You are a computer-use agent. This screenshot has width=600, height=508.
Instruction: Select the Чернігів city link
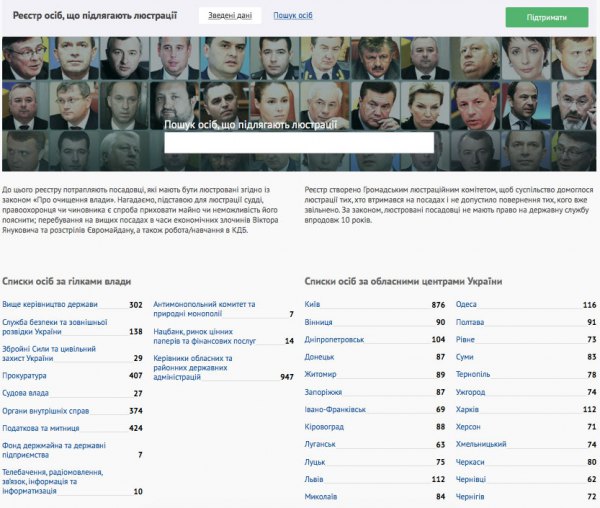tap(470, 497)
